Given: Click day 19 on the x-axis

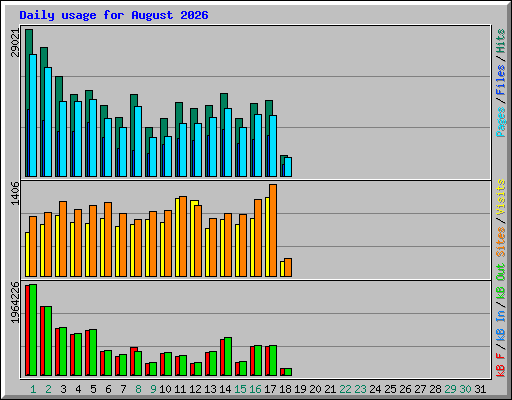Looking at the screenshot, I should point(300,389).
